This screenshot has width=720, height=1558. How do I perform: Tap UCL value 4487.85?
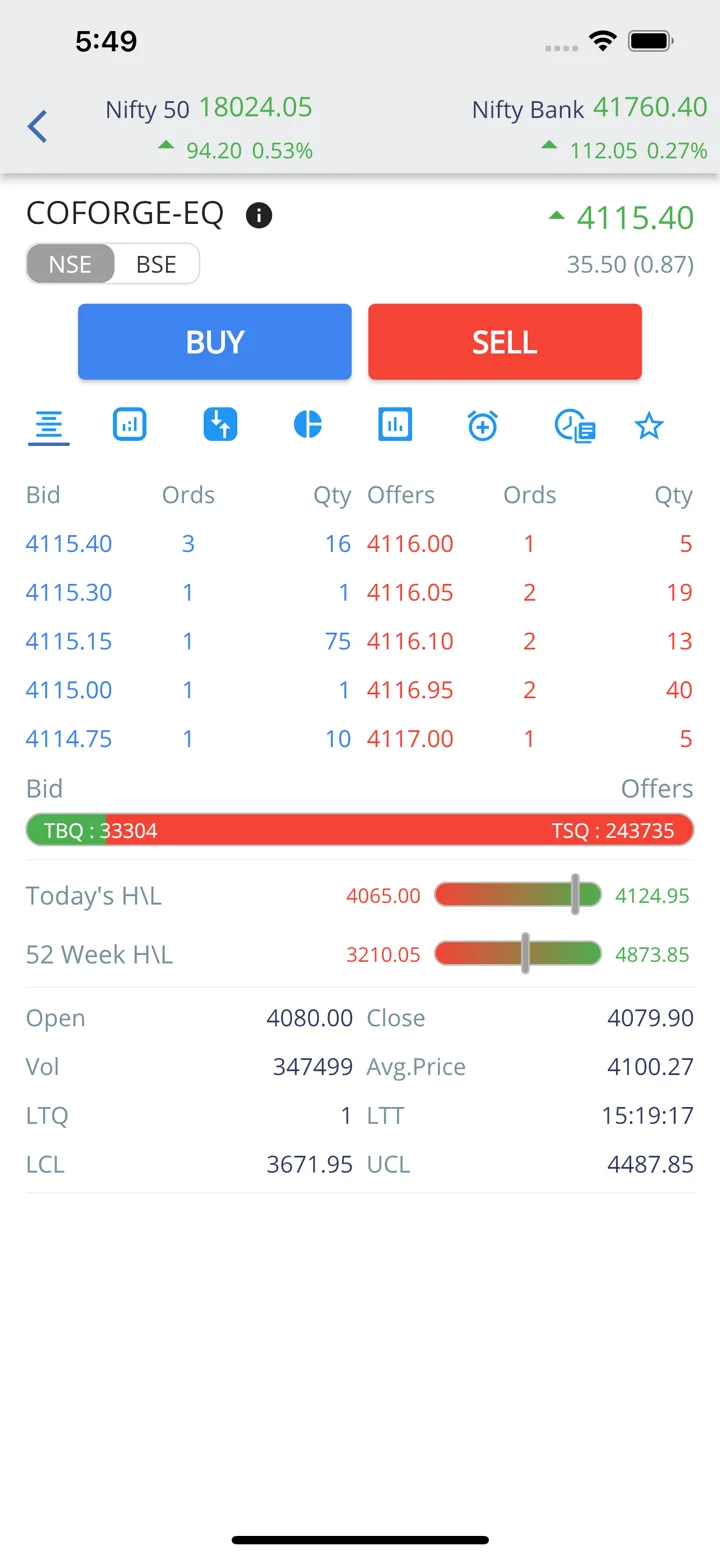point(650,1165)
